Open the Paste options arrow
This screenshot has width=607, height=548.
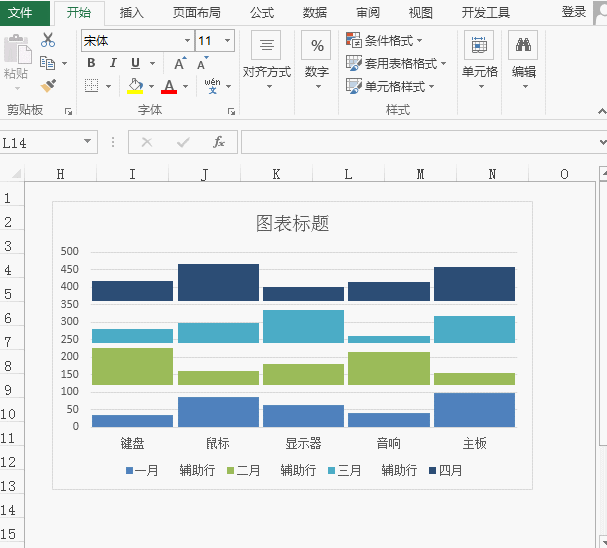click(x=17, y=89)
